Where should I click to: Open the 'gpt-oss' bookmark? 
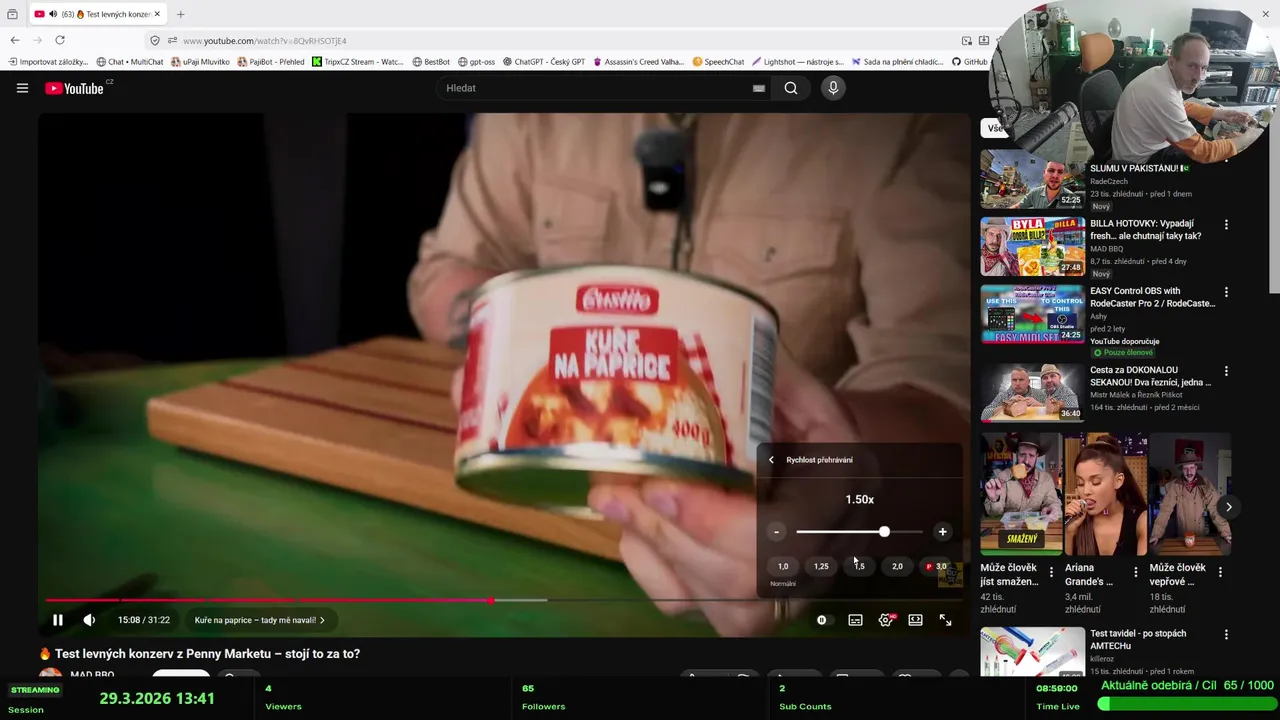[476, 62]
